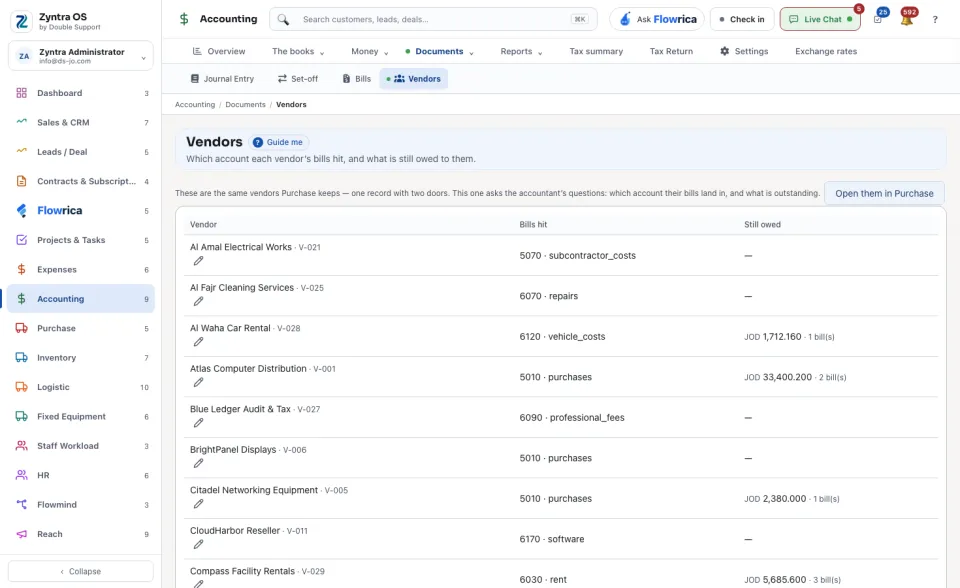
Task: Click the pencil icon for Citadel Networking Equipment
Action: click(x=198, y=503)
